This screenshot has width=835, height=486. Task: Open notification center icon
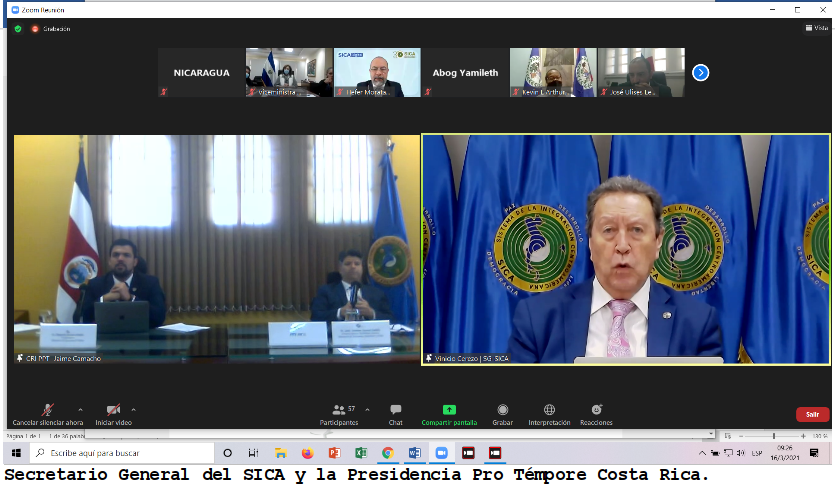pyautogui.click(x=814, y=453)
